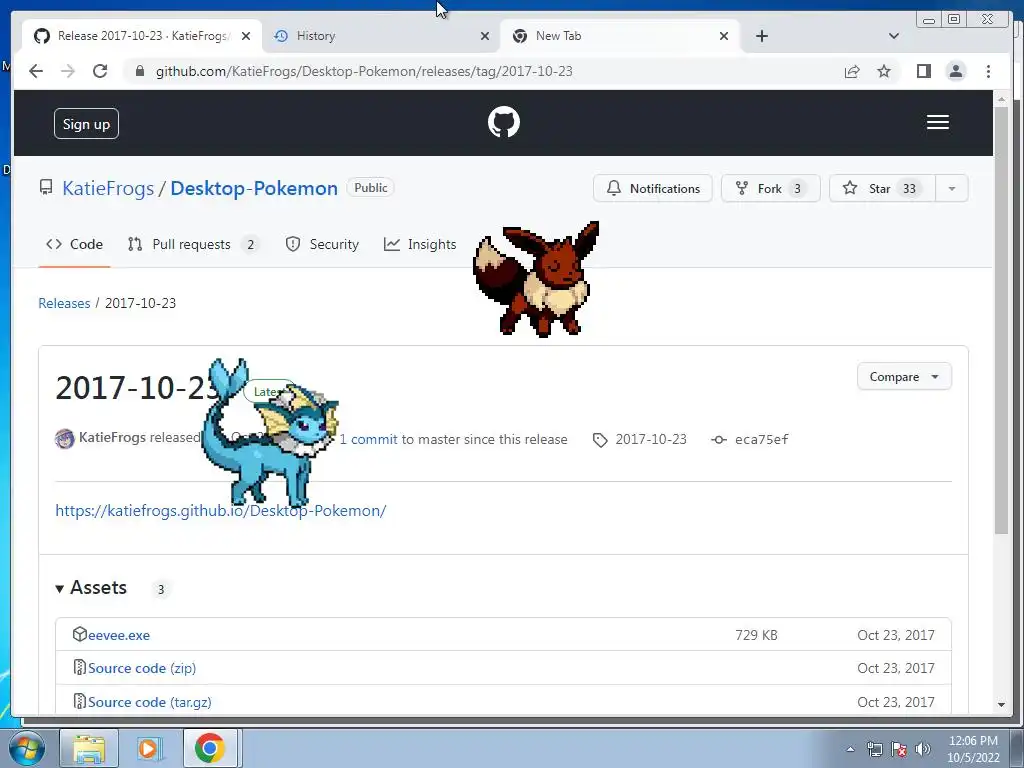The width and height of the screenshot is (1024, 768).
Task: Click the Vaporeon desktop sprite
Action: pos(269,432)
